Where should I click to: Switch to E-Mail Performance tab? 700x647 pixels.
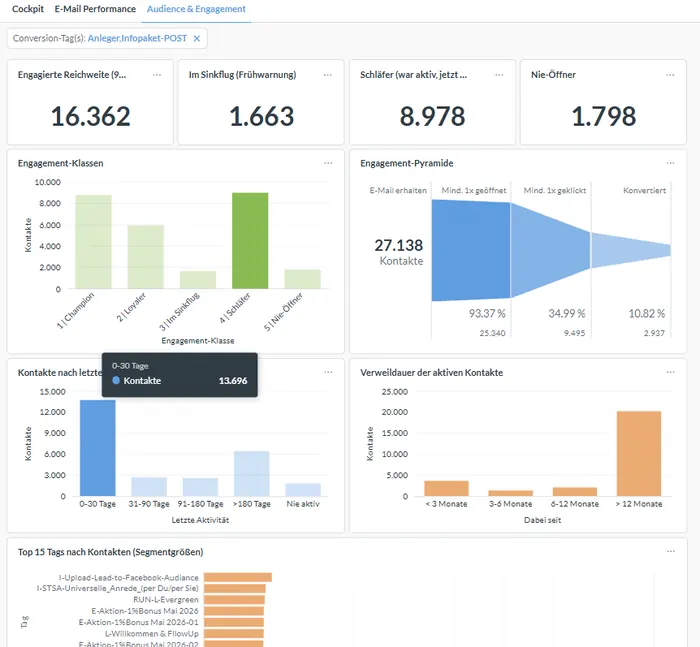(x=95, y=9)
